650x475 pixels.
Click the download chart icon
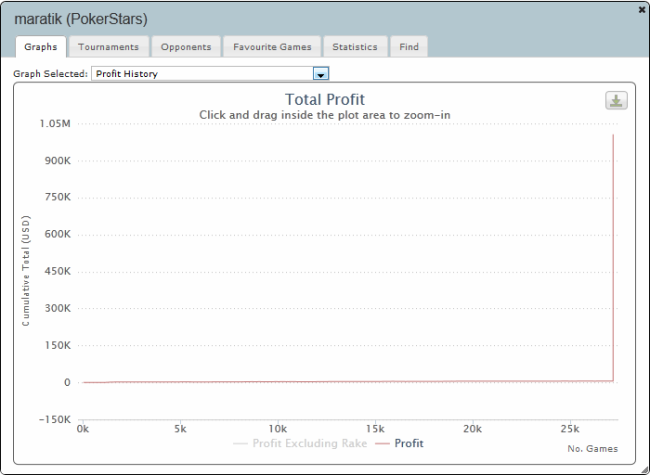tap(616, 101)
